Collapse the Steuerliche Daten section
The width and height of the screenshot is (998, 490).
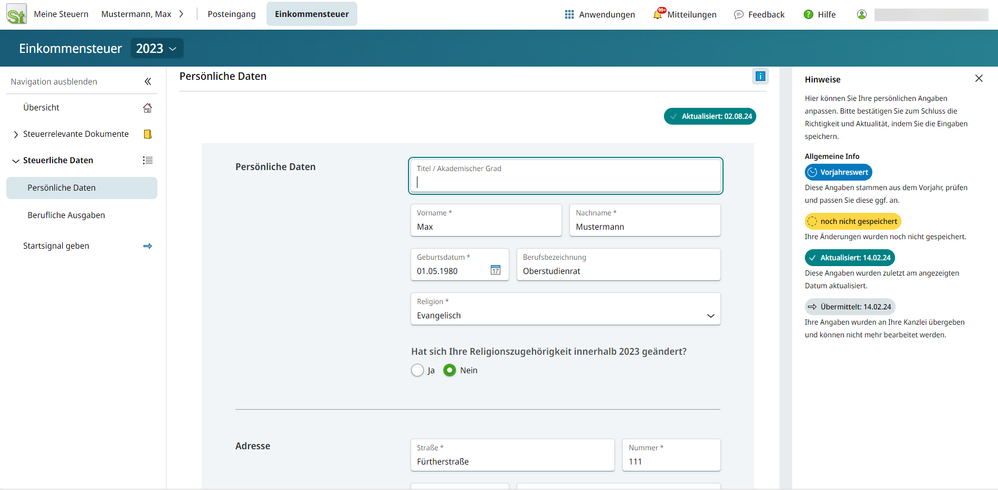coord(16,160)
